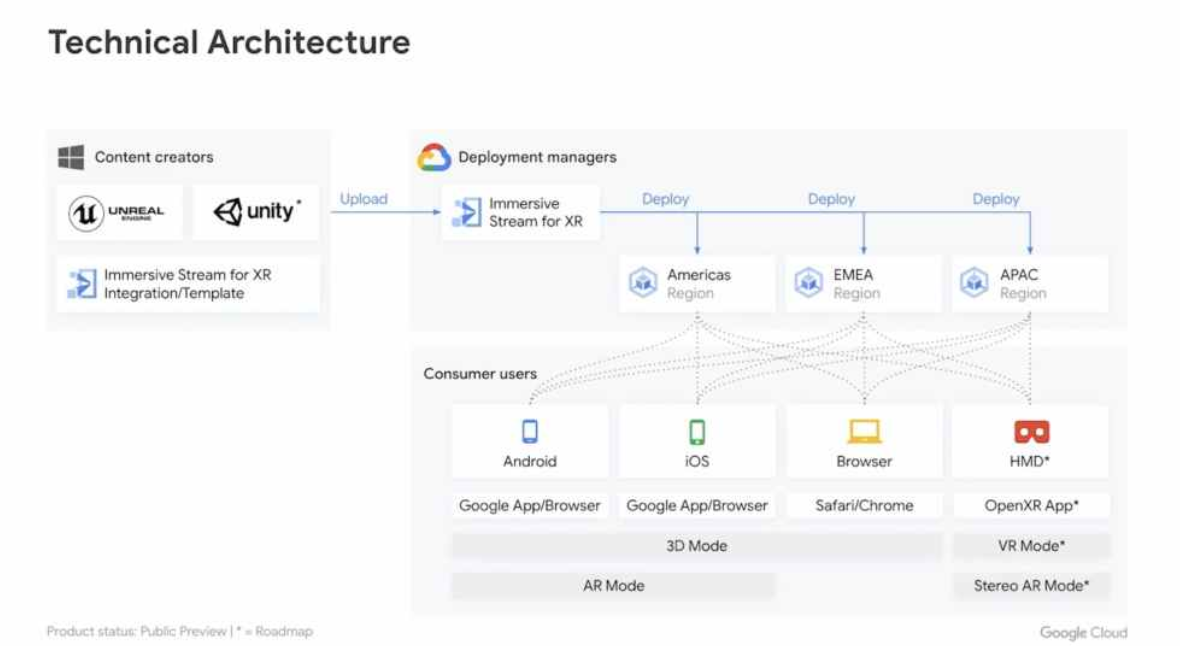Click the Upload arrow label
1180x646 pixels.
click(363, 199)
